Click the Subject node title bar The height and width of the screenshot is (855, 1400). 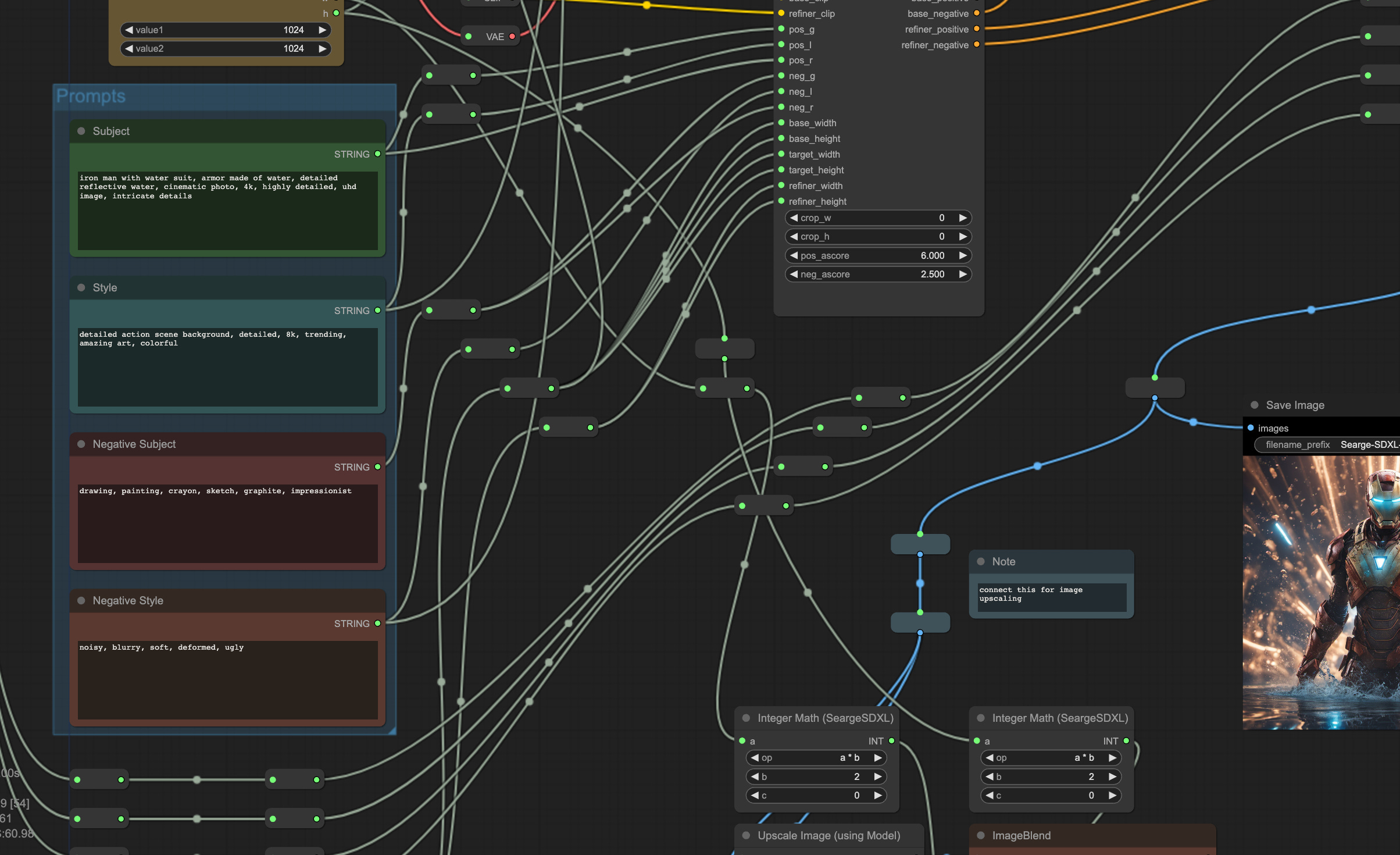click(228, 131)
